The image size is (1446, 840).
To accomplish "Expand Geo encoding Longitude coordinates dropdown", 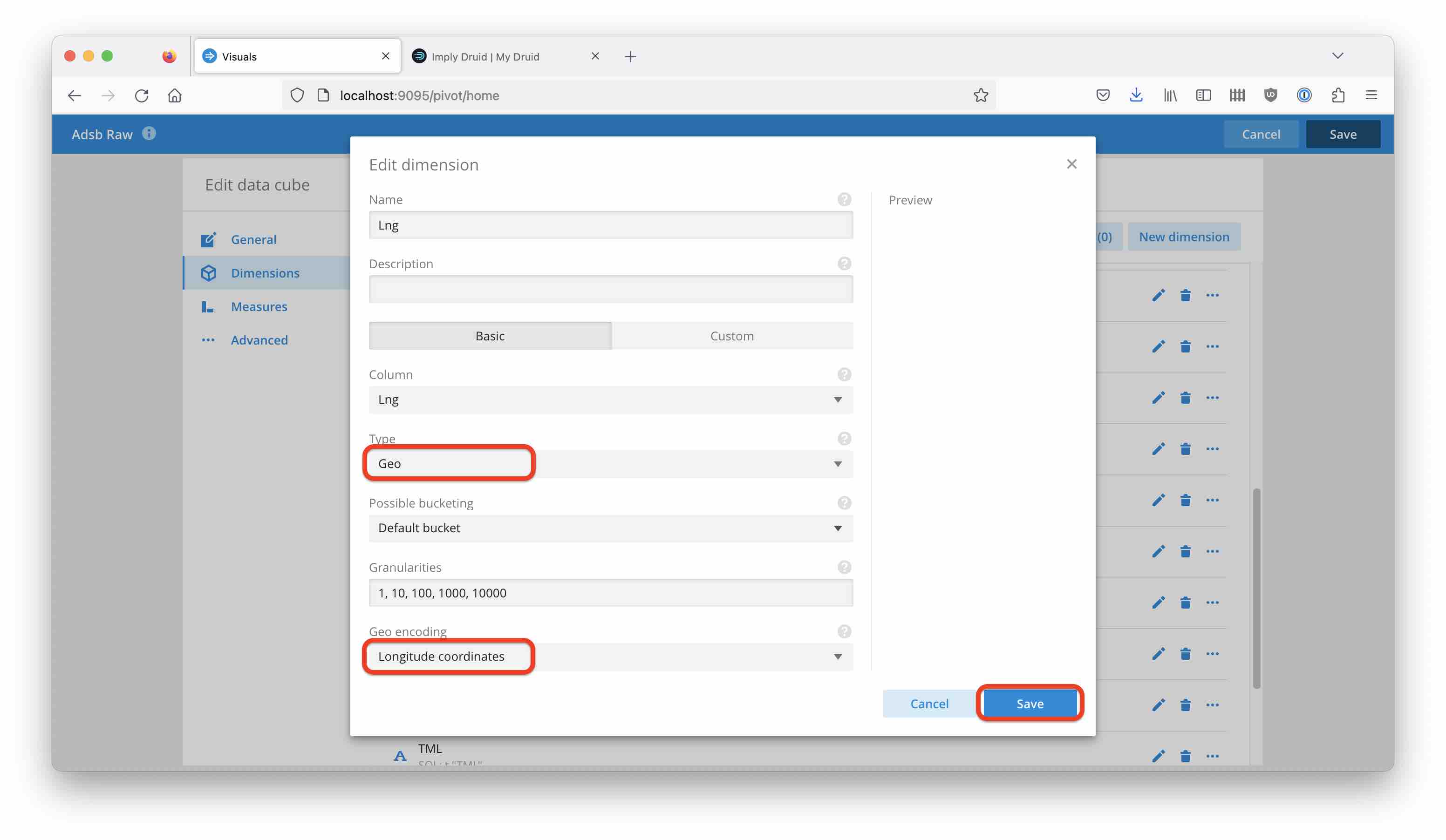I will (x=611, y=657).
